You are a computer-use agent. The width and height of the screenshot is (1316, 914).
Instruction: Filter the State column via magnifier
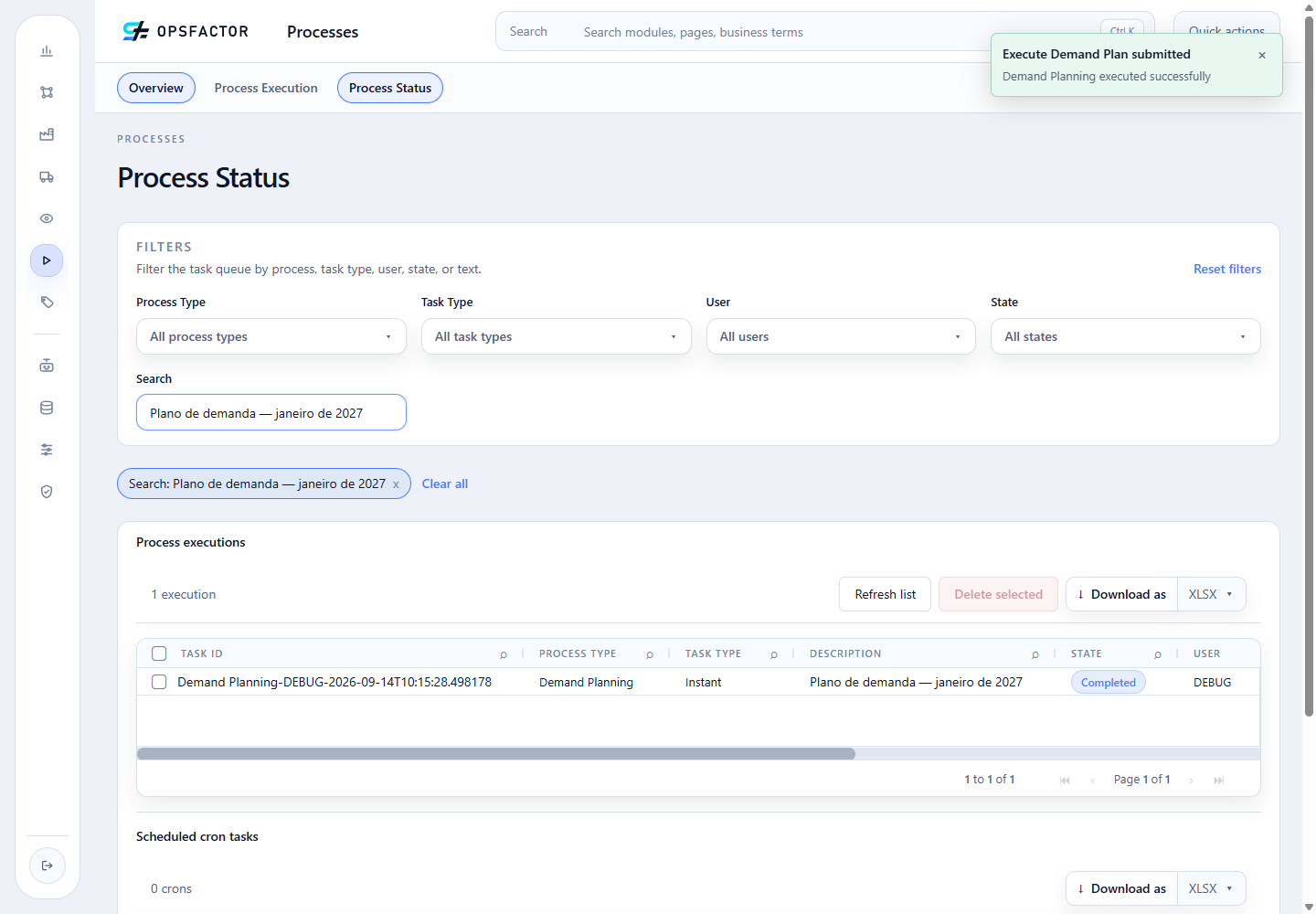1158,654
